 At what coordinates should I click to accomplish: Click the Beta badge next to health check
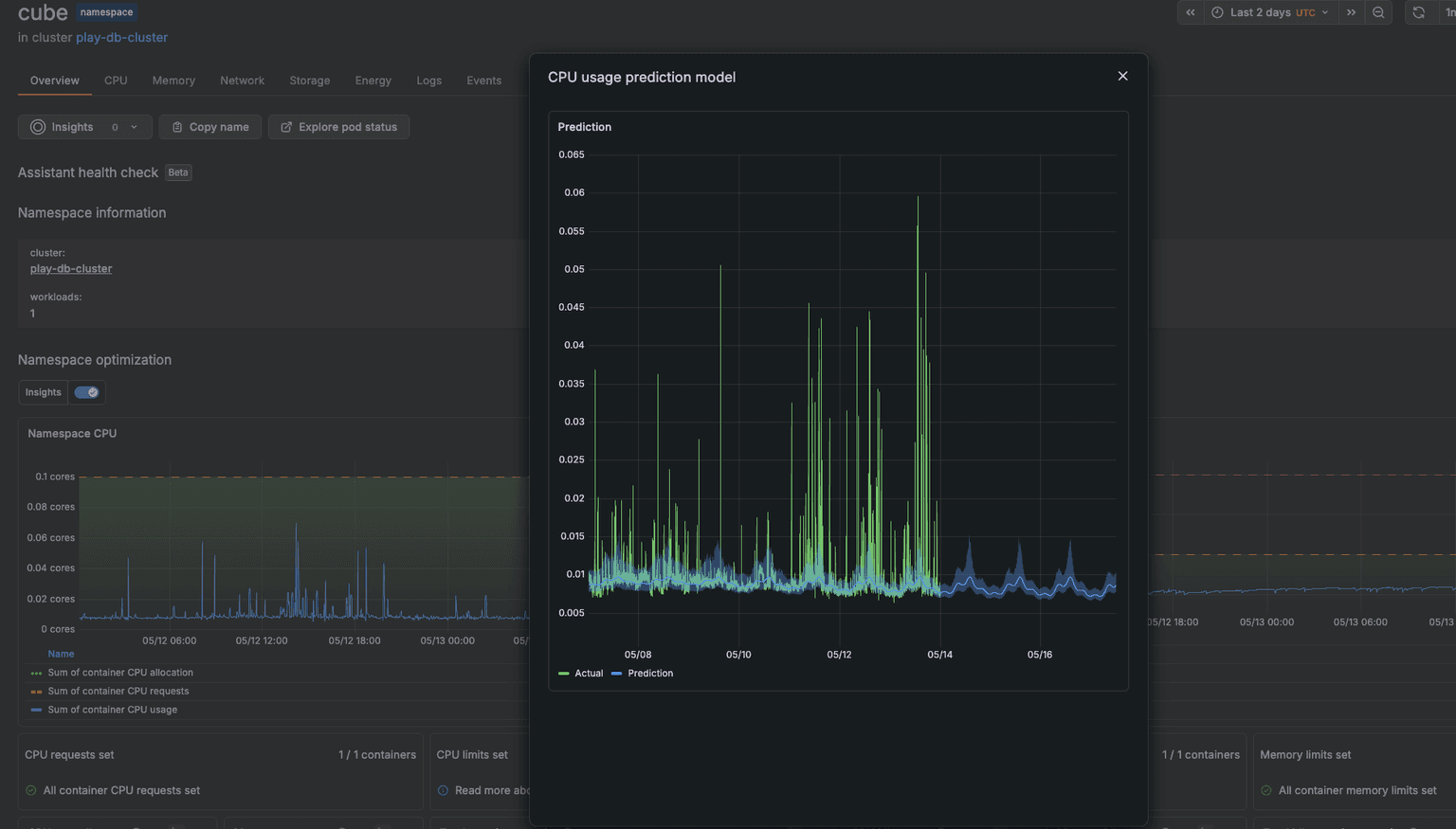178,172
